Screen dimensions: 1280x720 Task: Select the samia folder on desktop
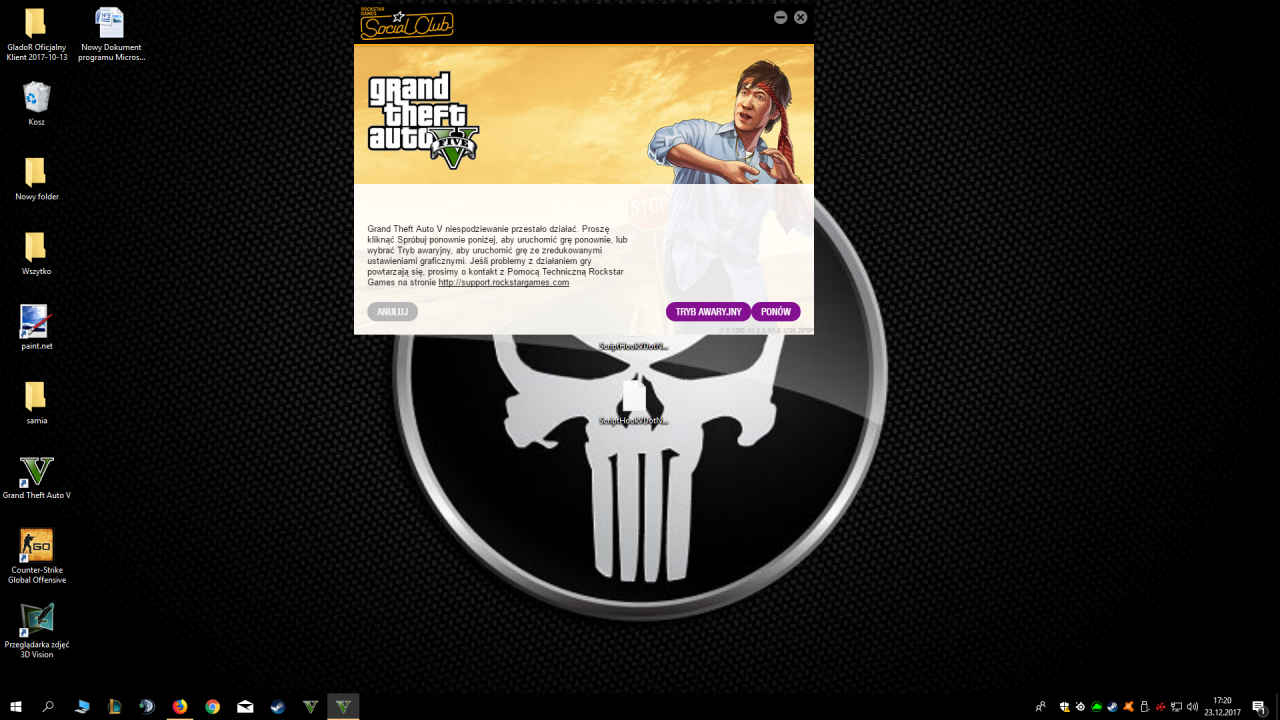point(36,403)
